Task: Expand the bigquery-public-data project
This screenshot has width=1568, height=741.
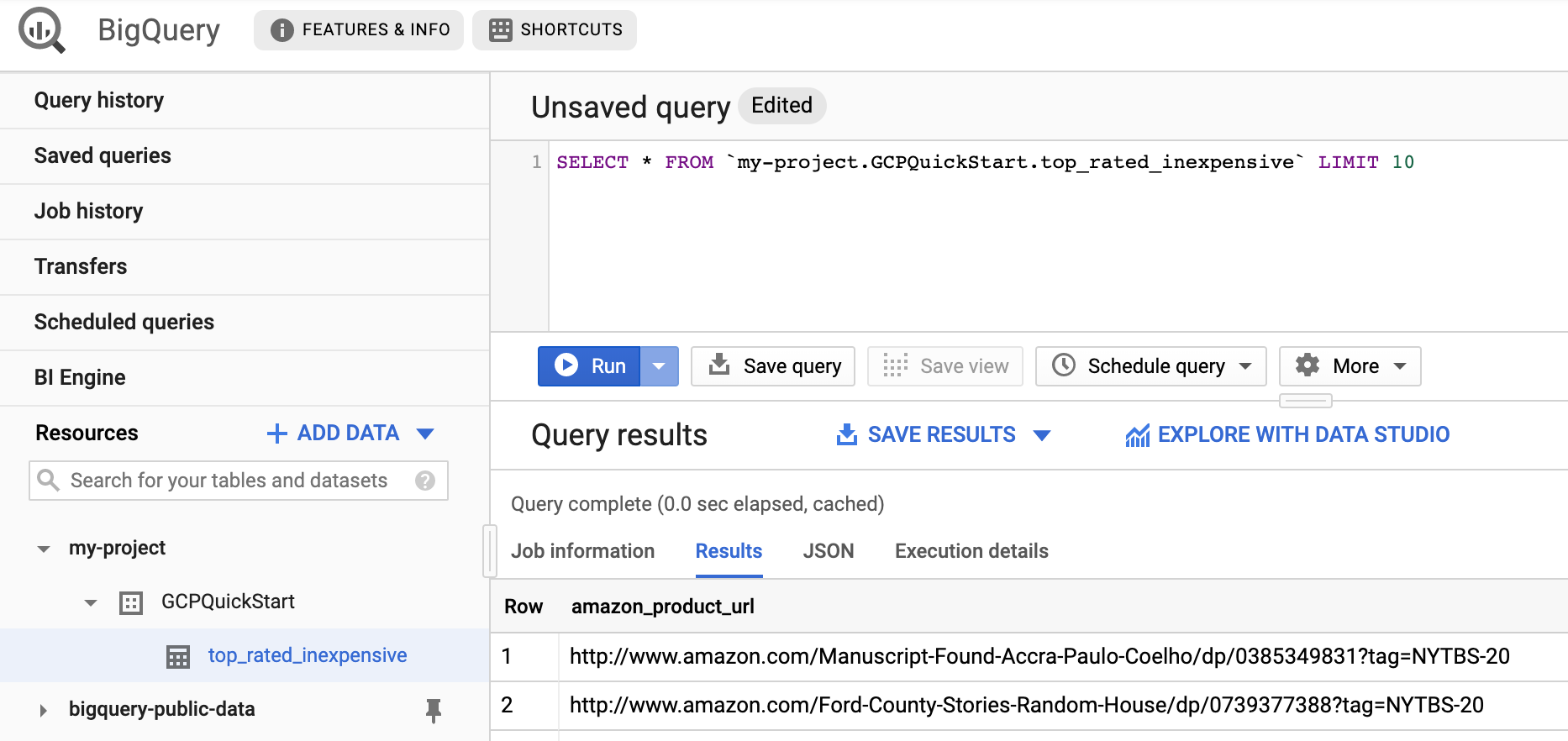Action: click(x=44, y=710)
